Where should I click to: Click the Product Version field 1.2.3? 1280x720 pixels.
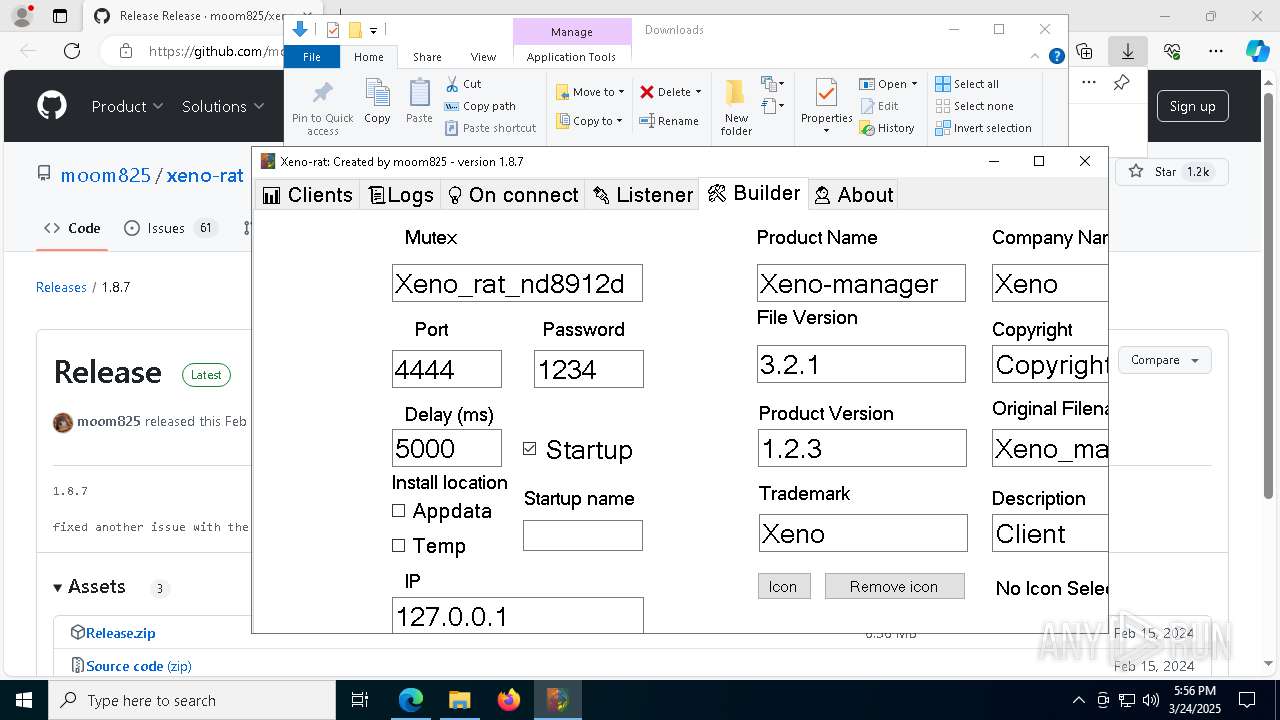862,448
